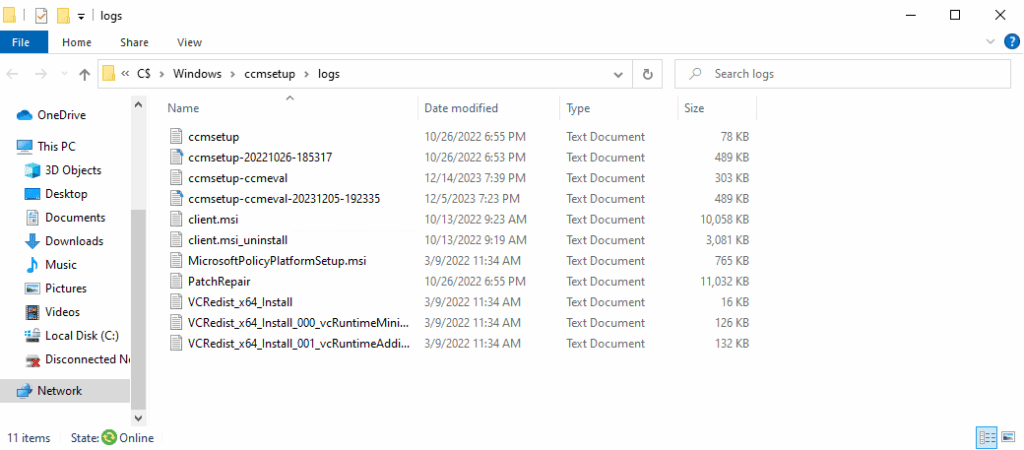Viewport: 1024px width, 450px height.
Task: Click the forward navigation arrow
Action: [x=40, y=74]
